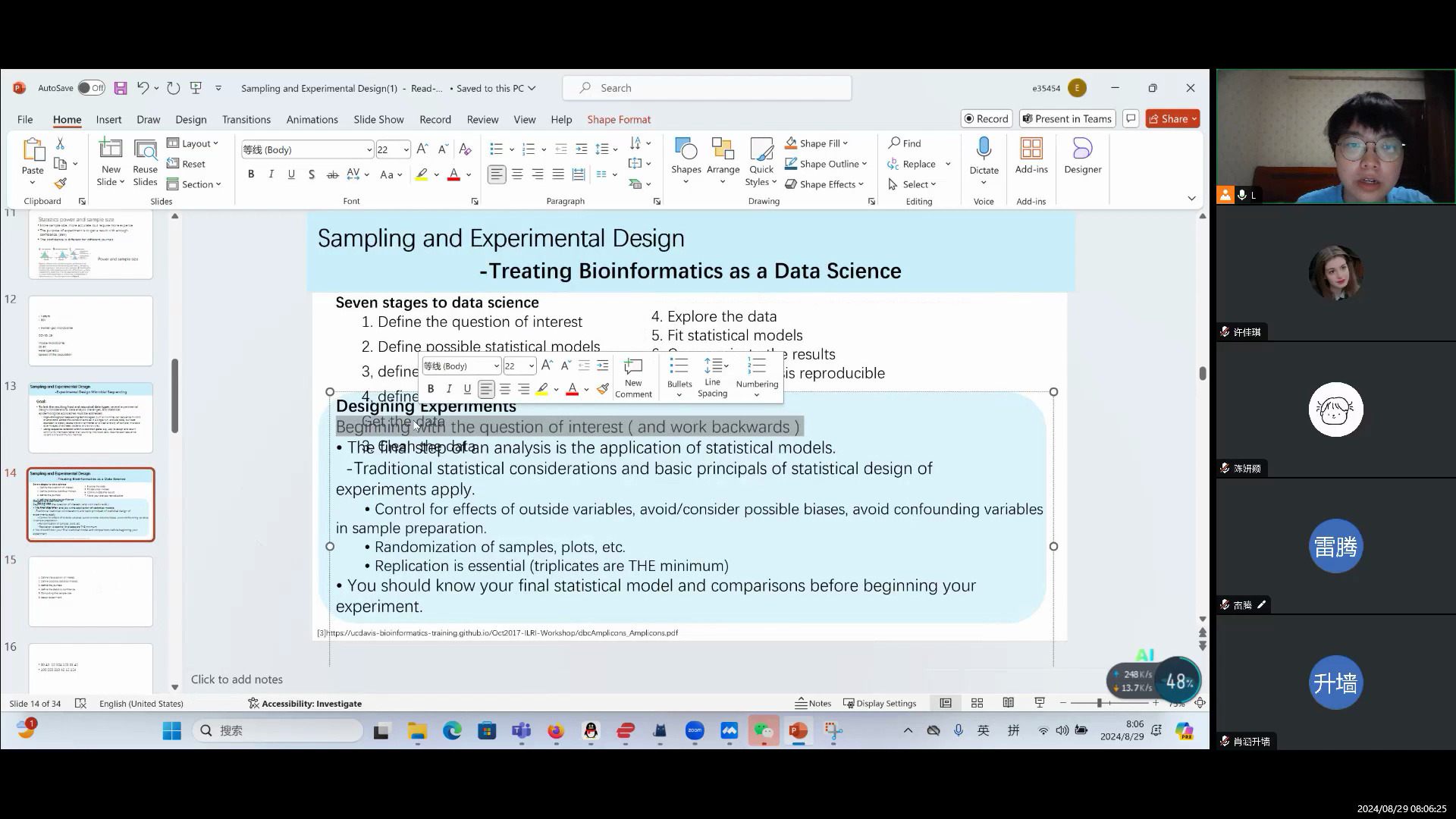Switch to Animations tab

[312, 119]
